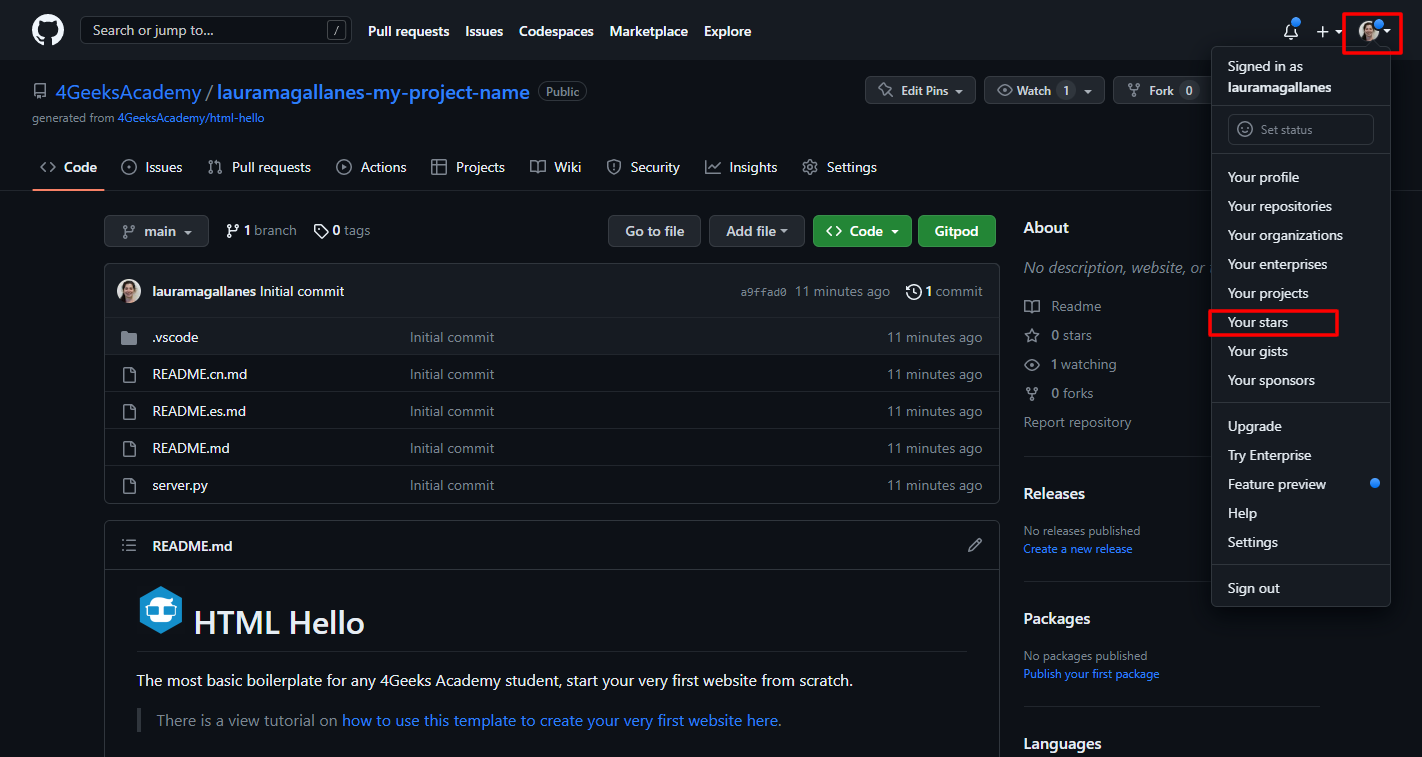Select Sign out menu item
The height and width of the screenshot is (757, 1422).
tap(1301, 588)
